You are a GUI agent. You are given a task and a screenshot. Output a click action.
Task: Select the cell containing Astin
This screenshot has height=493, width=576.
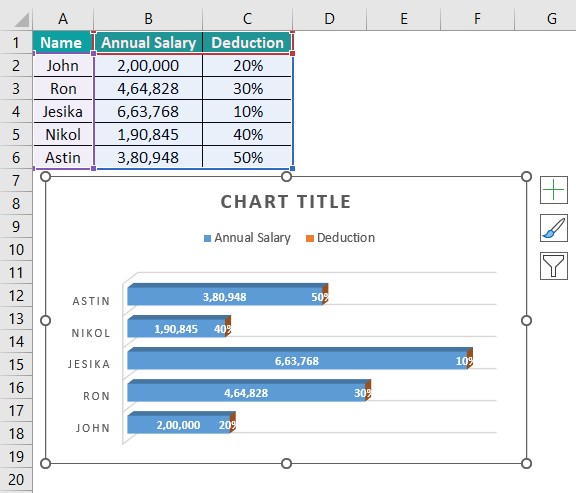coord(63,158)
